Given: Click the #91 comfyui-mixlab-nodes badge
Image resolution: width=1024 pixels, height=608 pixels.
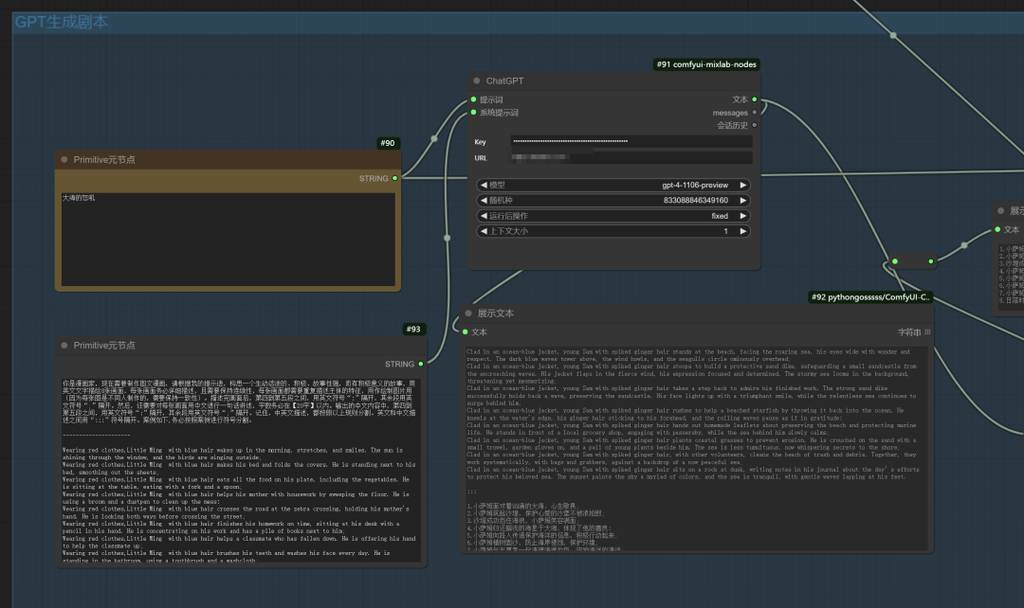Looking at the screenshot, I should (706, 64).
